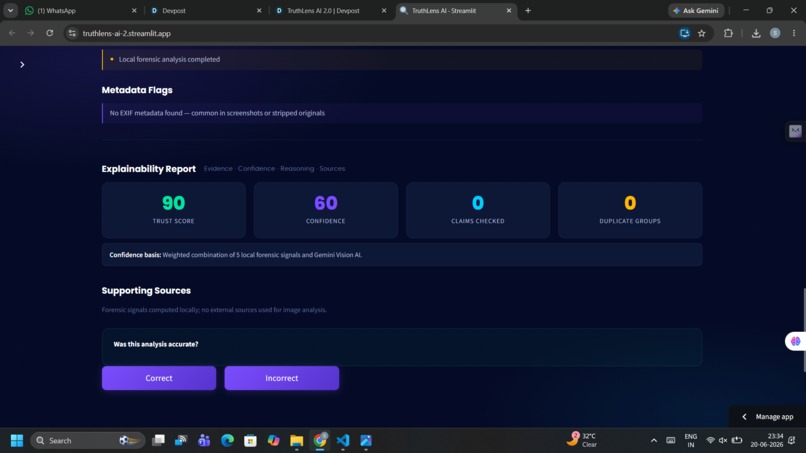The image size is (806, 453).
Task: Open the Chrome profile avatar
Action: (775, 33)
